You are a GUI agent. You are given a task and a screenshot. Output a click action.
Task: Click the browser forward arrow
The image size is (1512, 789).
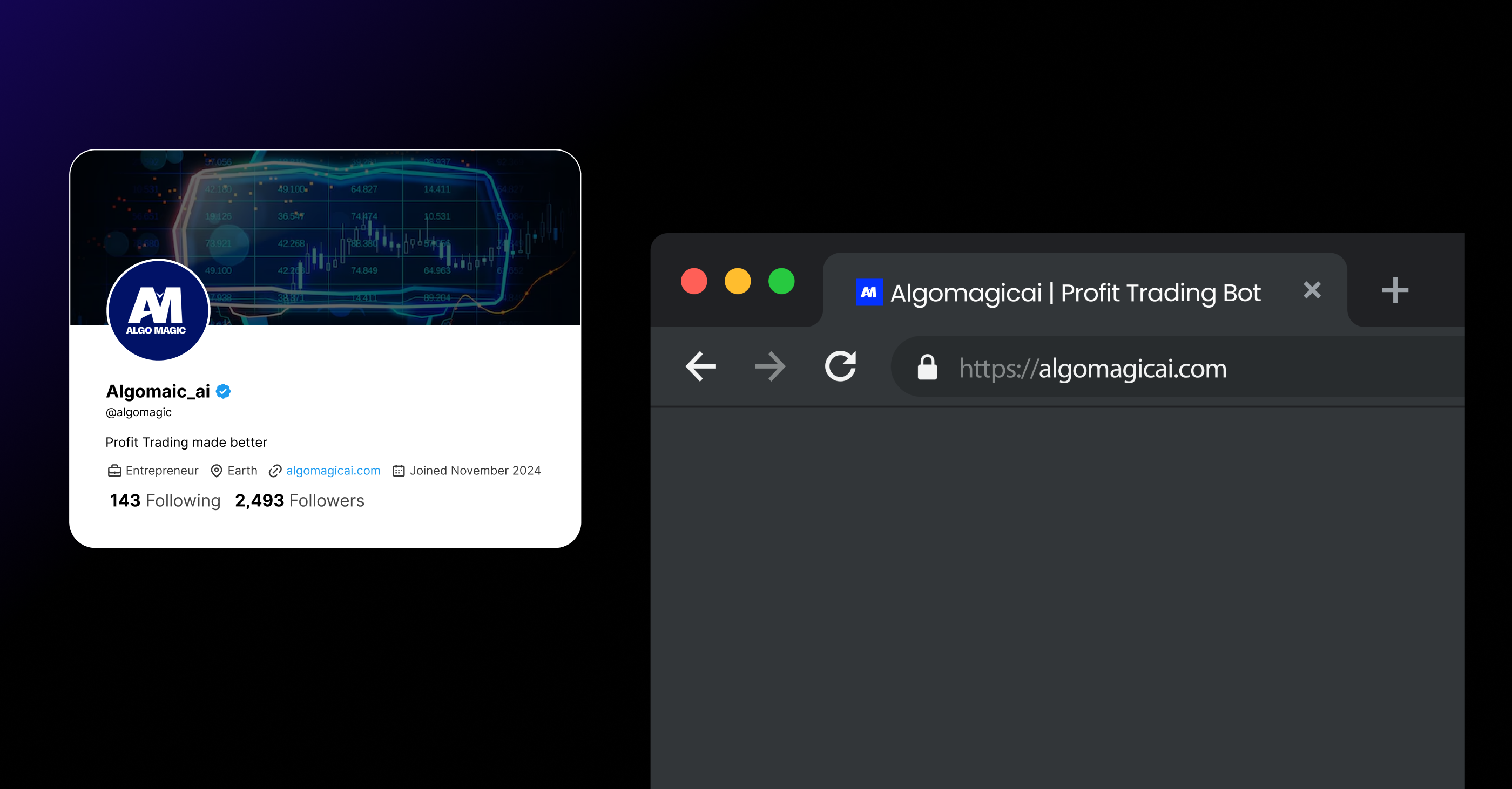tap(770, 366)
